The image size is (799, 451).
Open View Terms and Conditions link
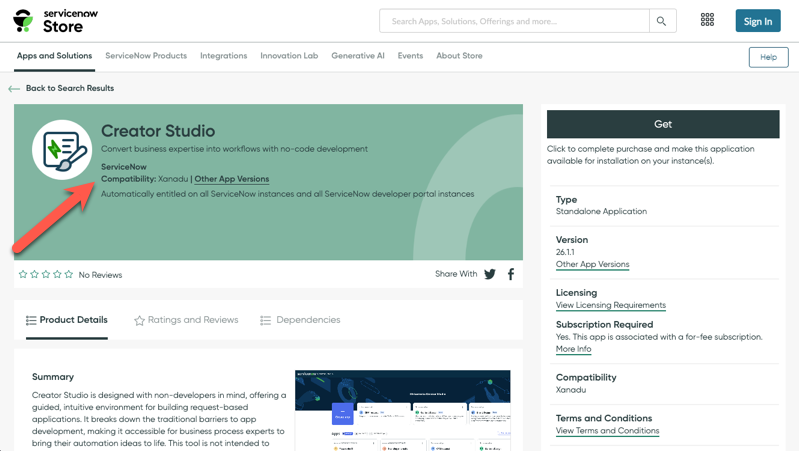tap(607, 431)
